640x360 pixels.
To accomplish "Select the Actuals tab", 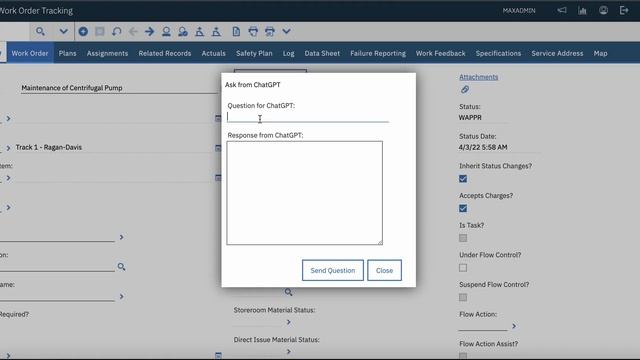I will [213, 53].
